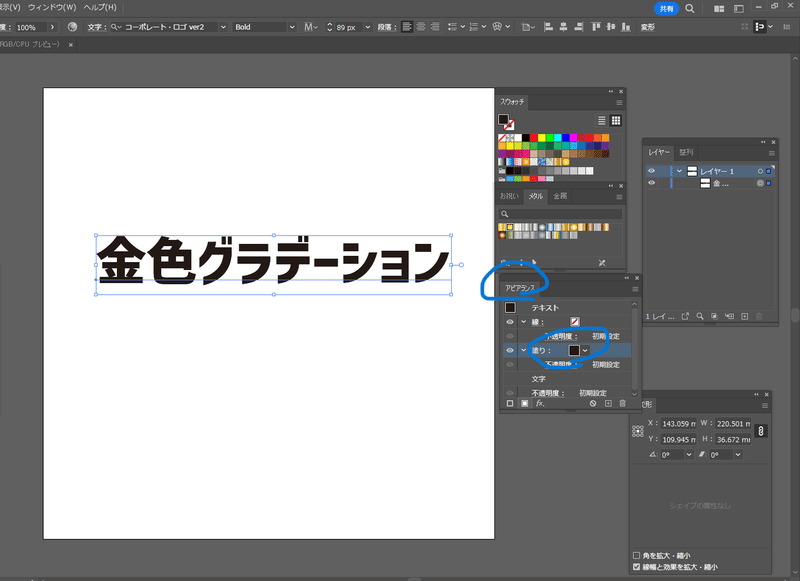Collapse the 塗り fill row in Appearance

(523, 350)
